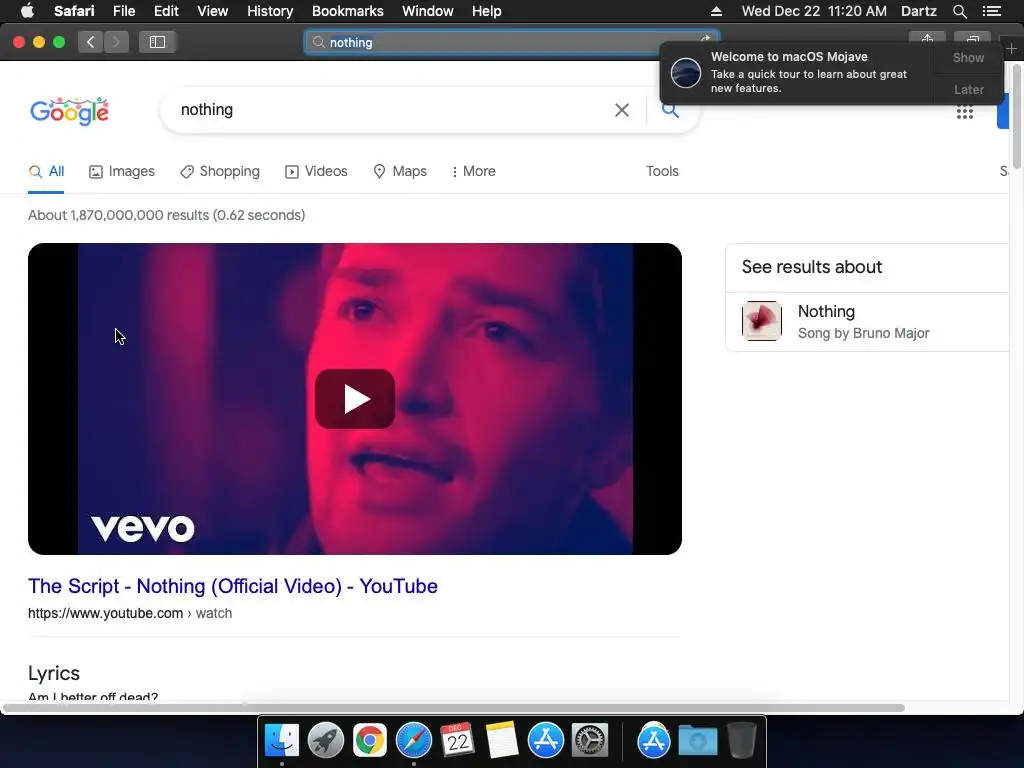Image resolution: width=1024 pixels, height=768 pixels.
Task: Click the Safari address bar
Action: coord(512,42)
